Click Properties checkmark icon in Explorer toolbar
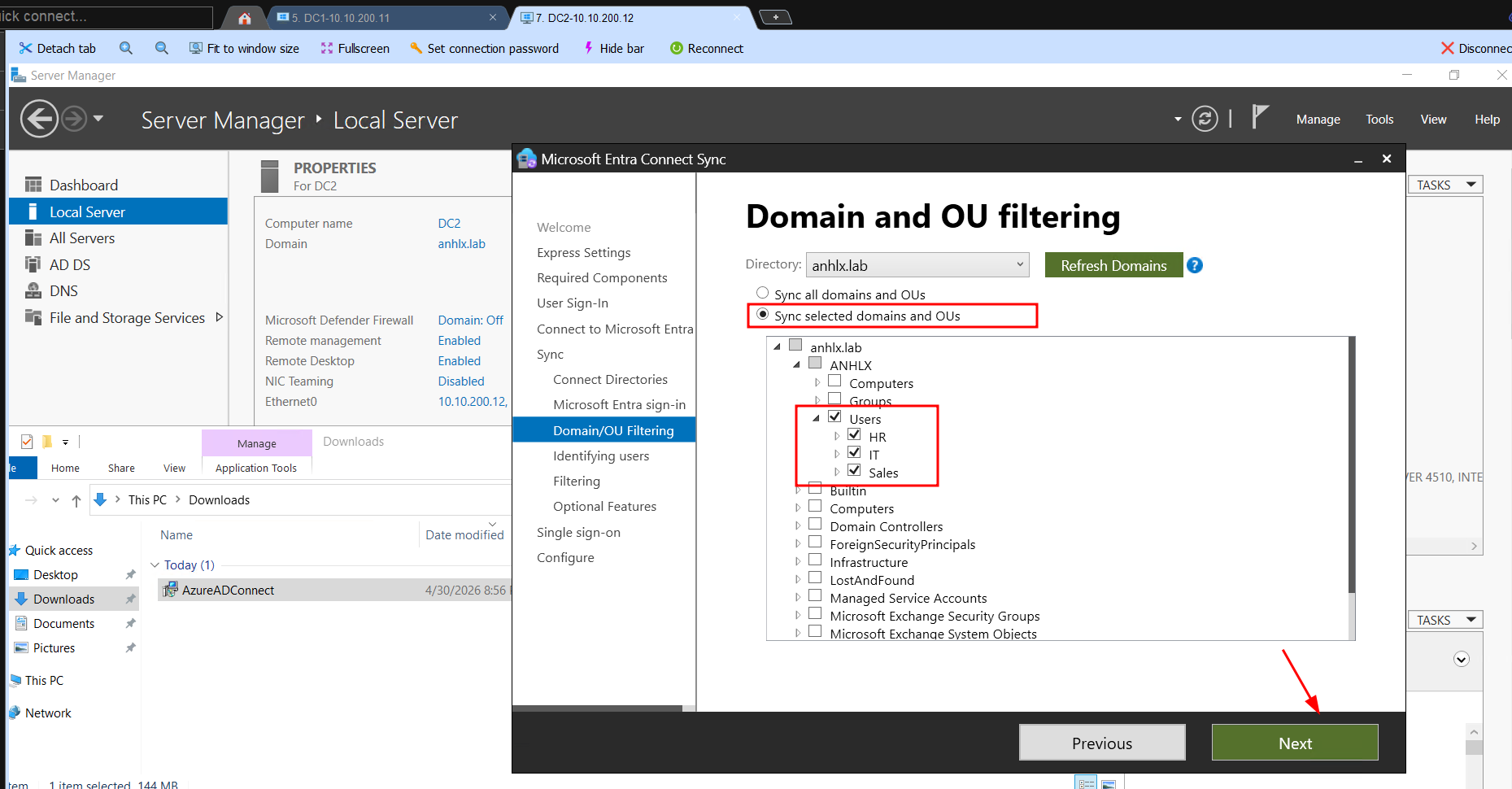The image size is (1512, 789). pyautogui.click(x=27, y=442)
